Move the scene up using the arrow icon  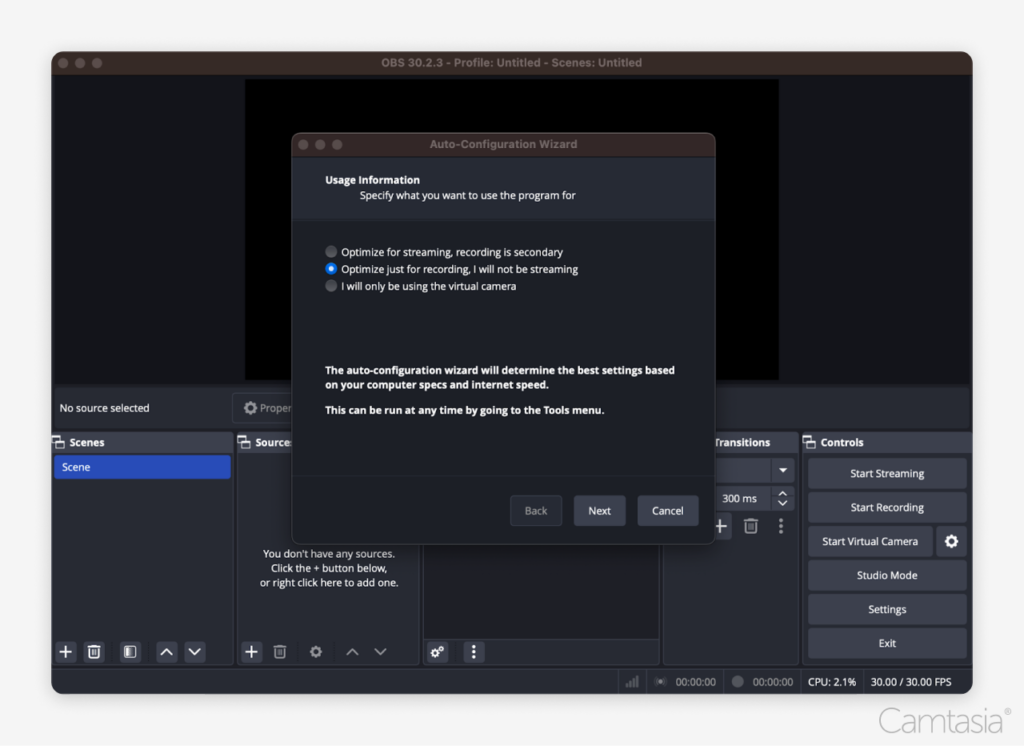[166, 652]
